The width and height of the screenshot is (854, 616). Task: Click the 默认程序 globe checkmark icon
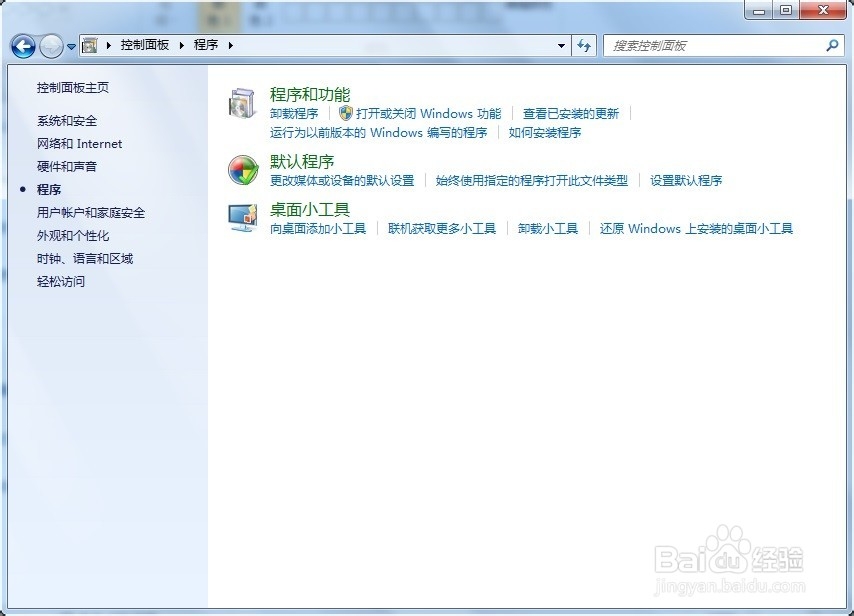point(243,170)
